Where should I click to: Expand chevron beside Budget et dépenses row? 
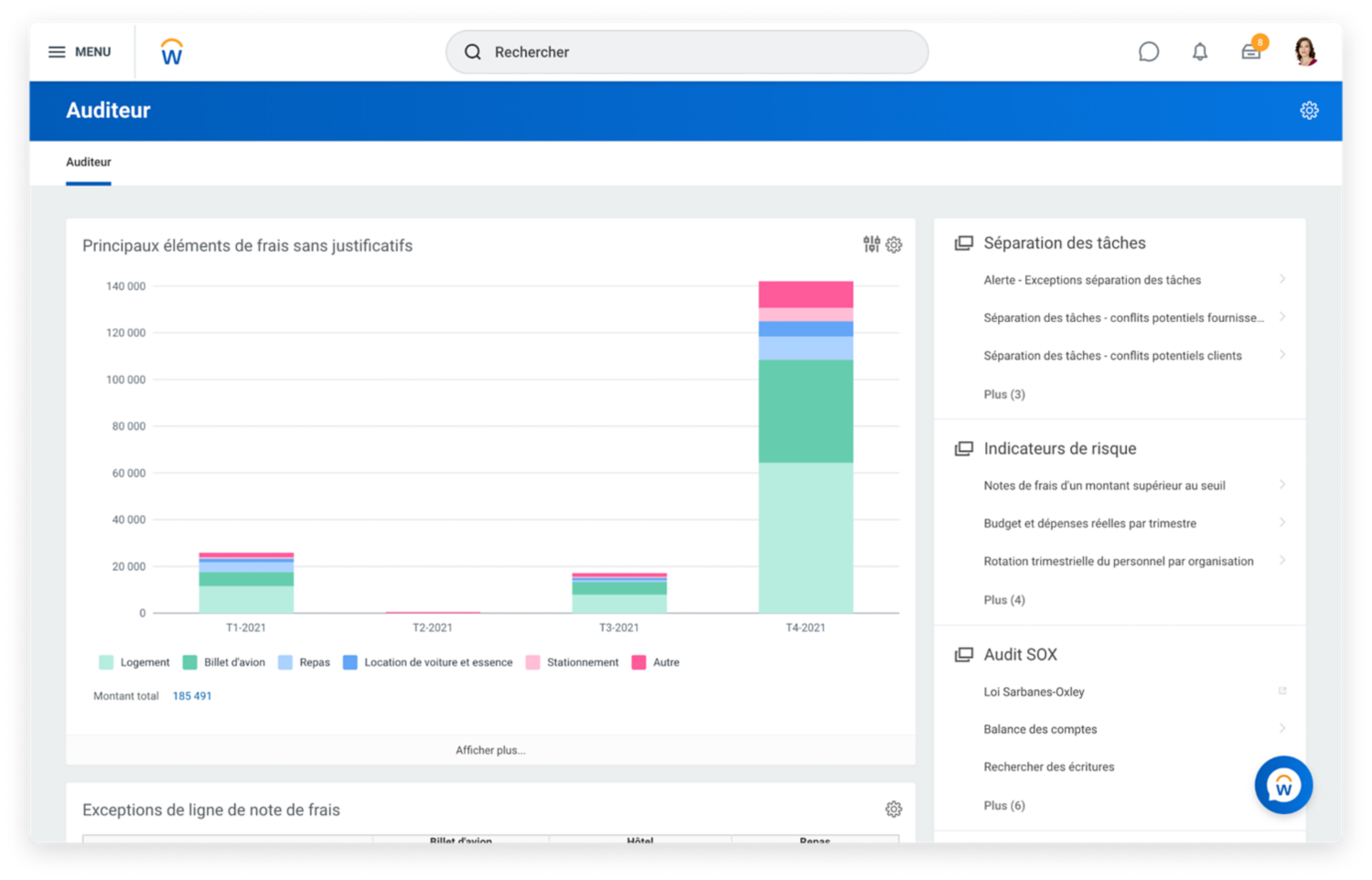tap(1282, 522)
